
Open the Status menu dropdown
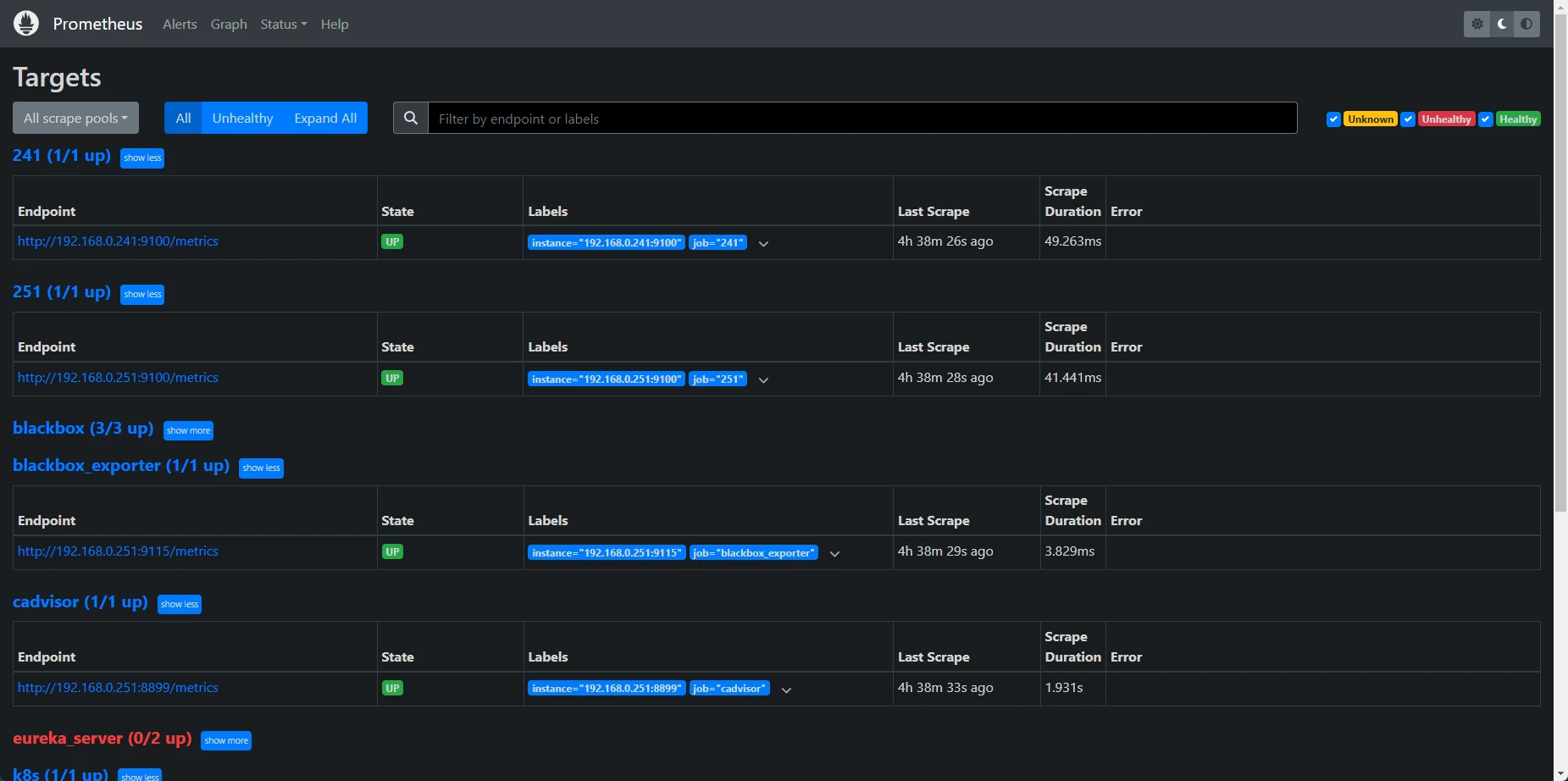[284, 24]
